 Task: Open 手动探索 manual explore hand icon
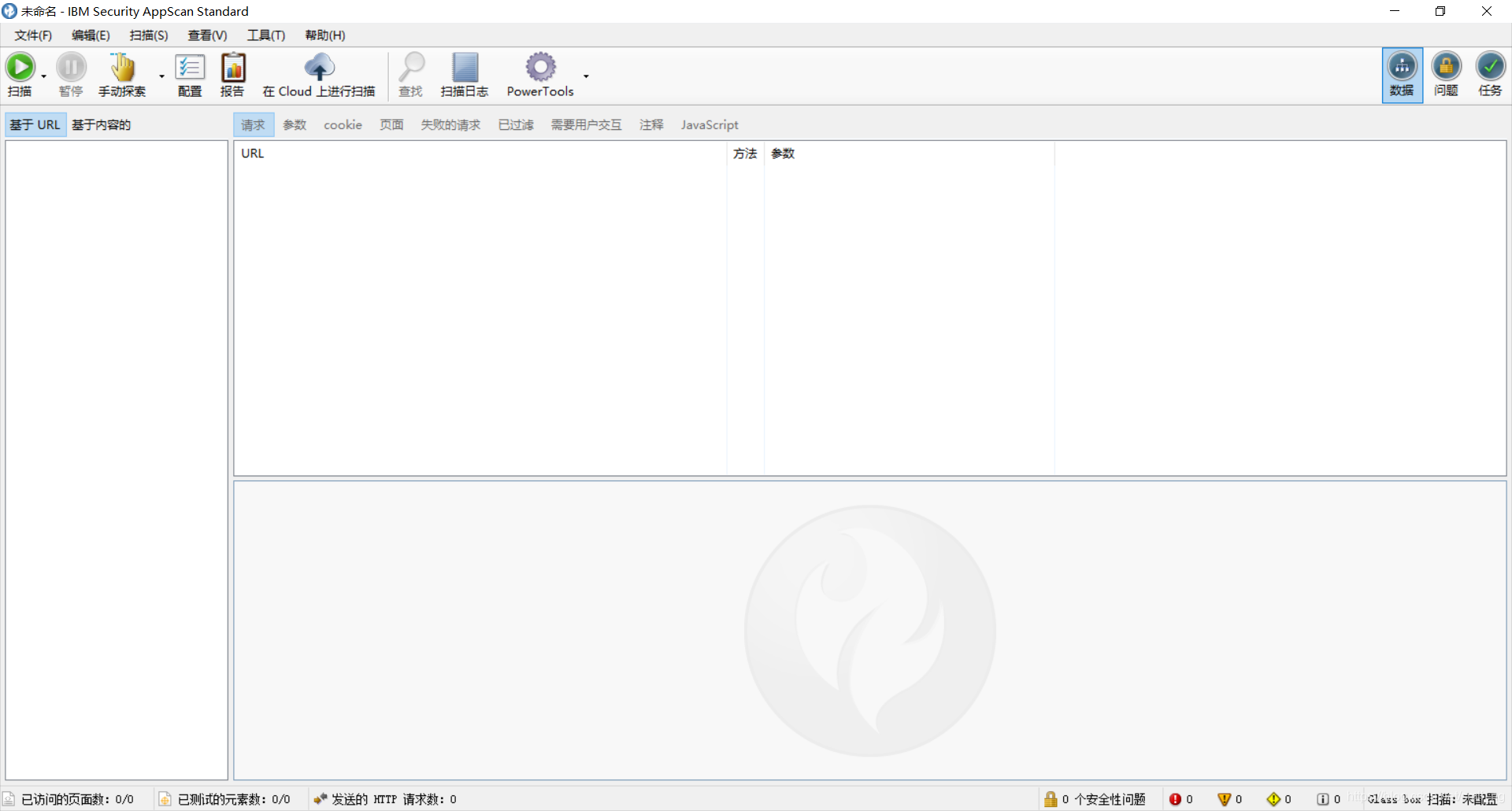pyautogui.click(x=122, y=67)
